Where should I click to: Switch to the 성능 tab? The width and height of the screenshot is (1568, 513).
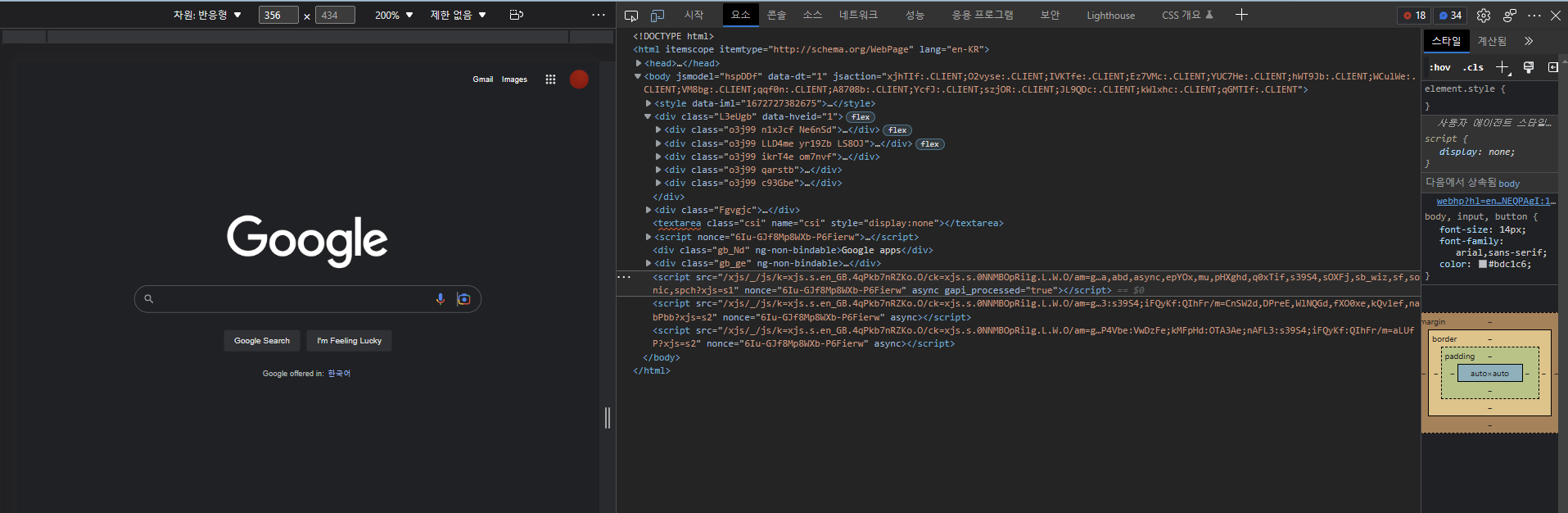pyautogui.click(x=915, y=15)
